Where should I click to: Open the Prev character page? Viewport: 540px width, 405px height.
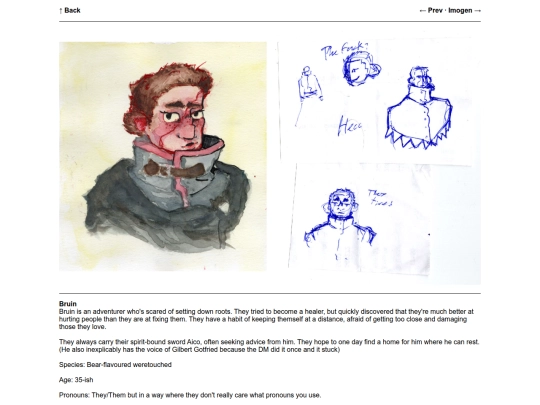(435, 10)
